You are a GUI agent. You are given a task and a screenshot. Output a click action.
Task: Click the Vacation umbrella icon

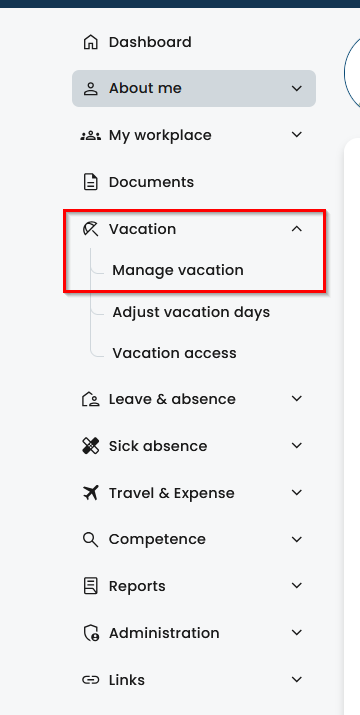(90, 229)
